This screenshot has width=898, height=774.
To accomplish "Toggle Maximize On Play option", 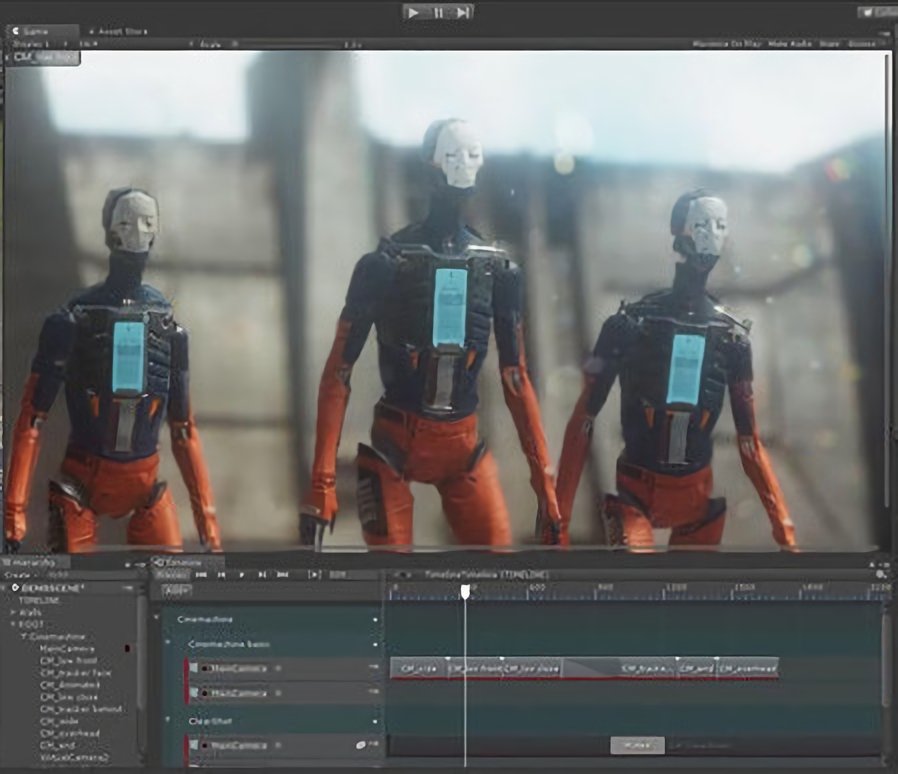I will [x=729, y=44].
